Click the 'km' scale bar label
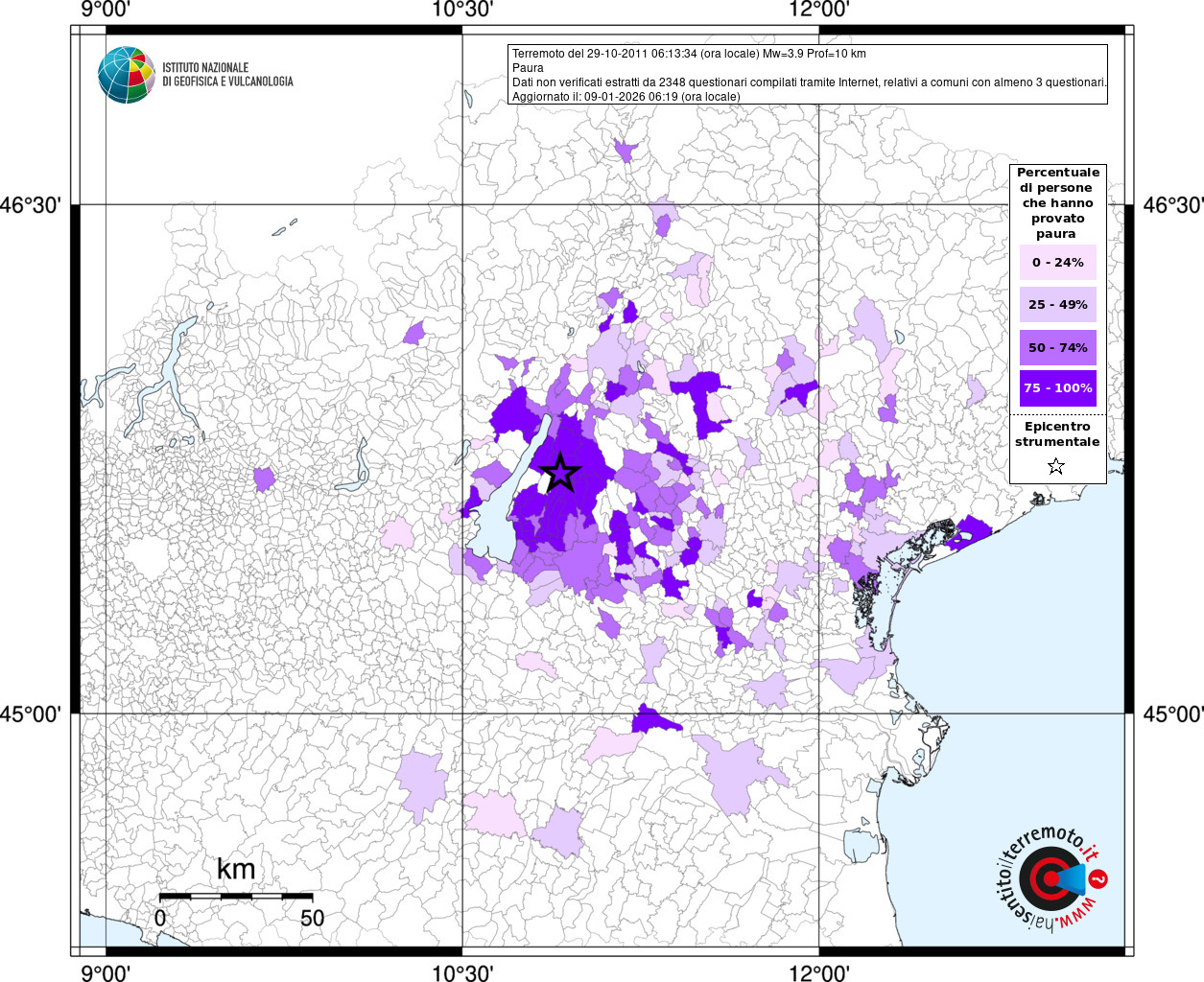The image size is (1204, 982). coord(236,869)
